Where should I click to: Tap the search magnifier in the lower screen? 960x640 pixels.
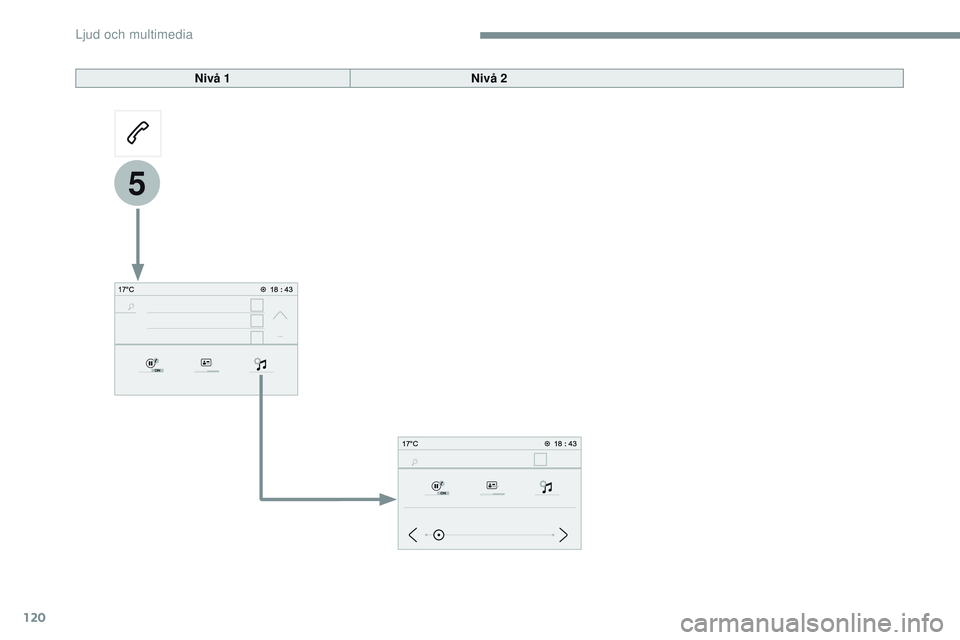pos(413,461)
